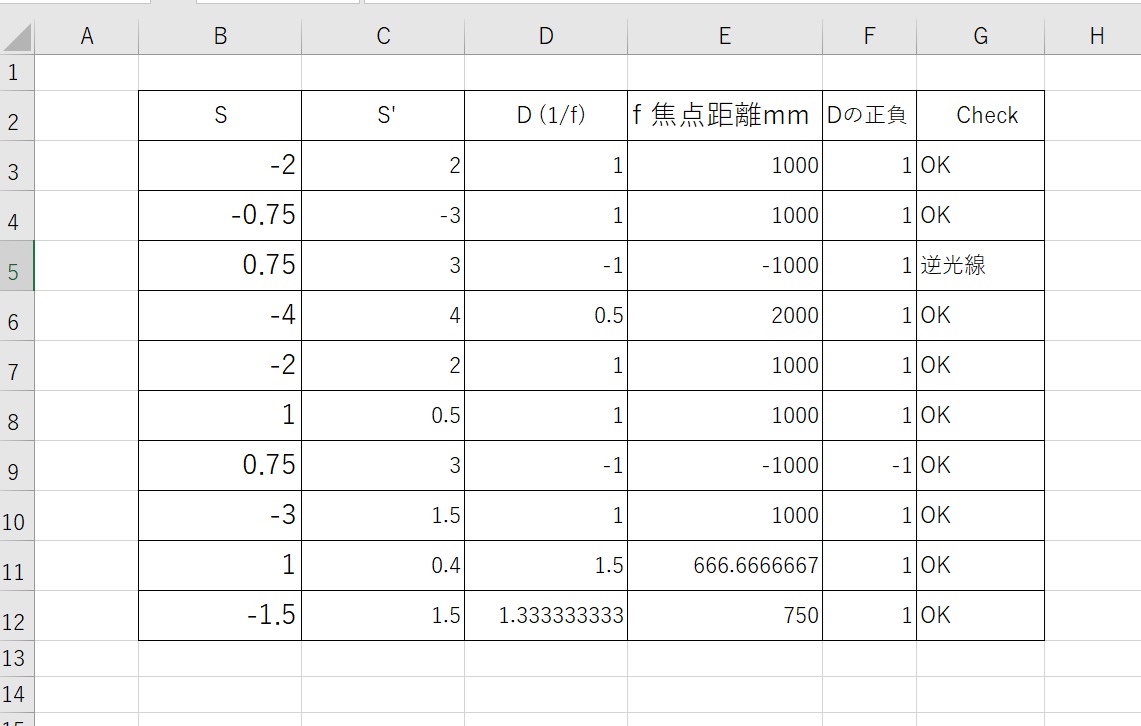Viewport: 1141px width, 726px height.
Task: Select column E header
Action: tap(725, 36)
